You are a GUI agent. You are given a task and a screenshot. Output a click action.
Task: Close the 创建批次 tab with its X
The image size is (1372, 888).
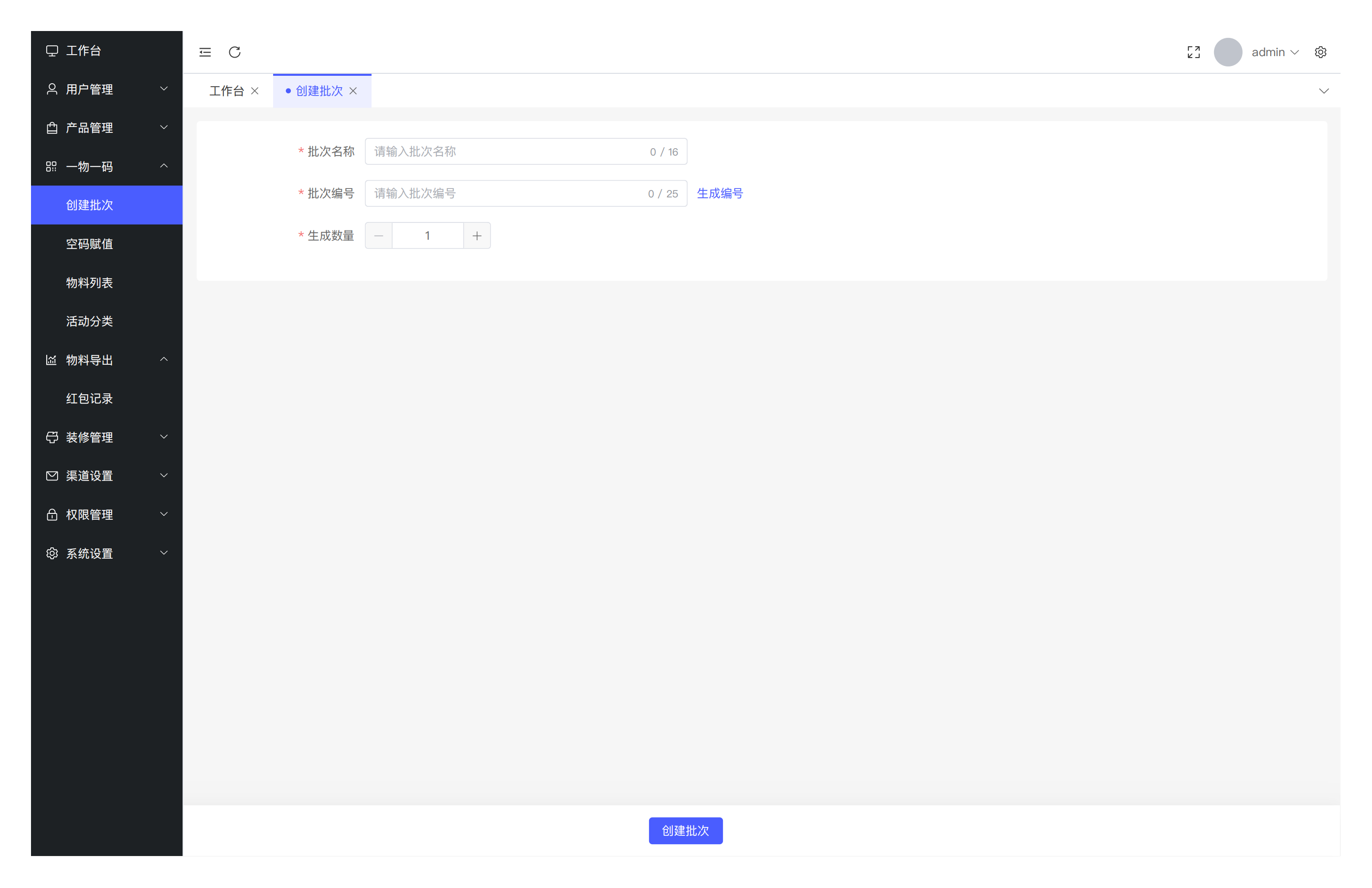(353, 91)
